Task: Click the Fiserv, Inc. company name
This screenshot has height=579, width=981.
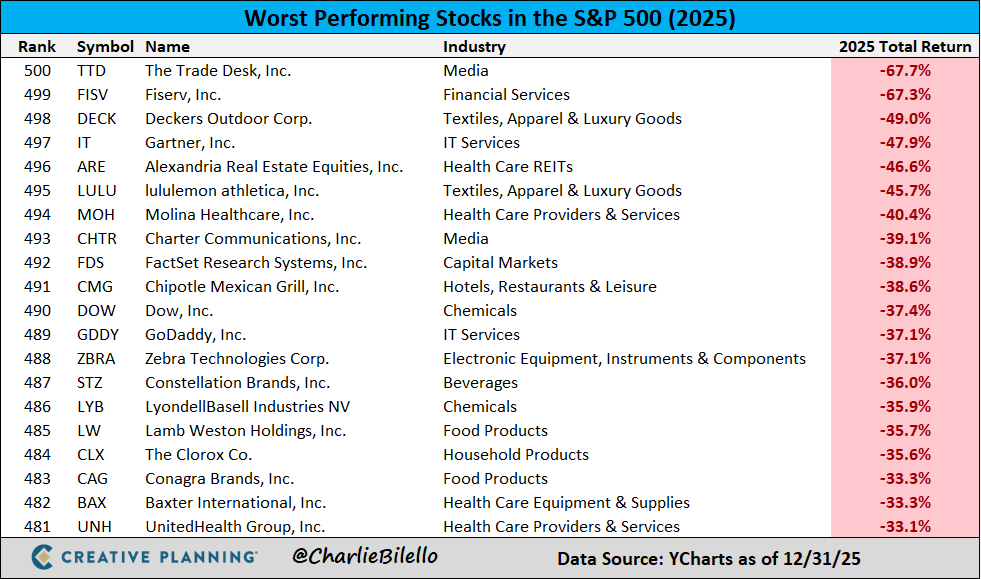Action: click(183, 95)
